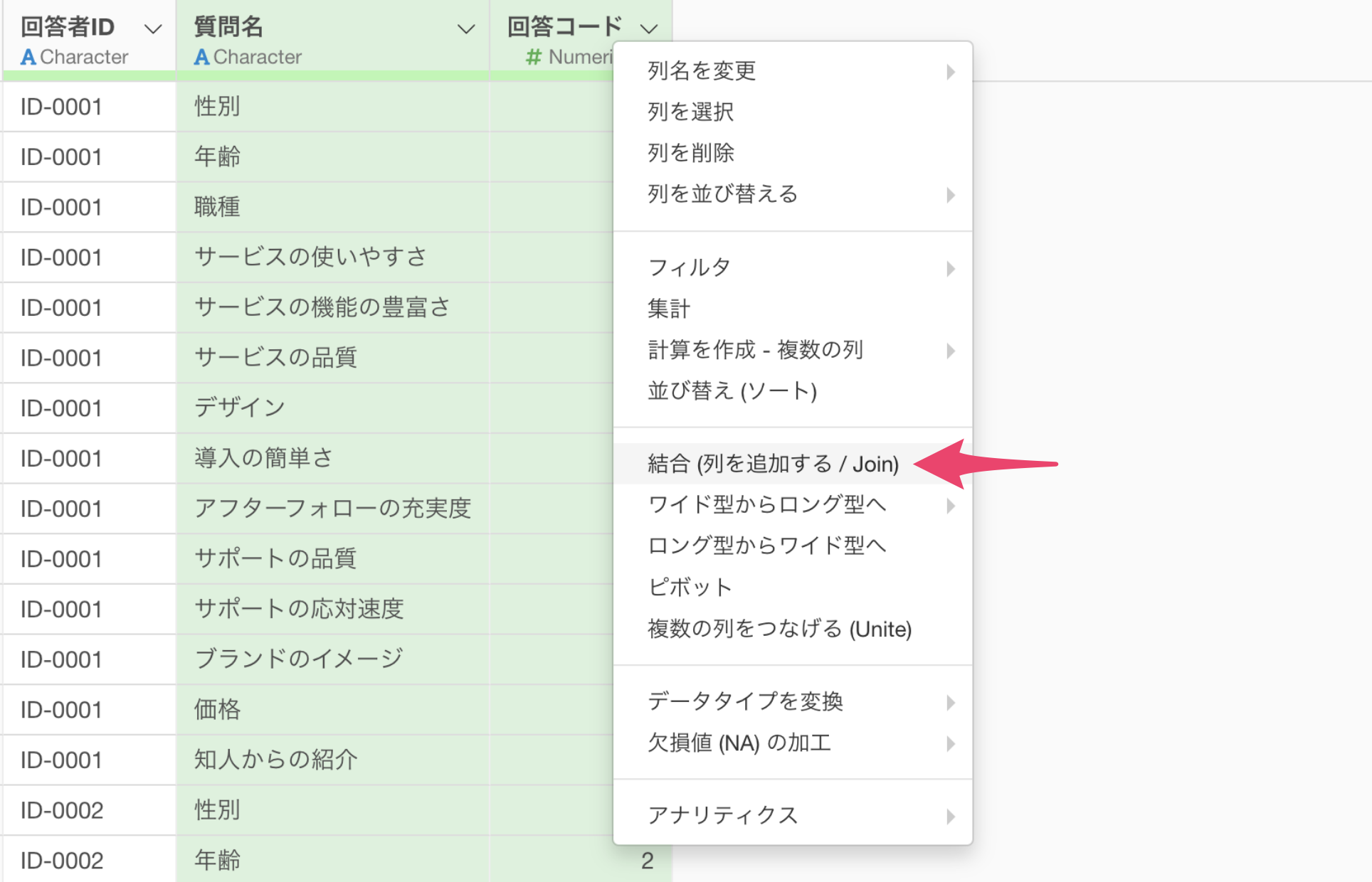Choose ロング型からワイド型へ menu item

click(766, 546)
